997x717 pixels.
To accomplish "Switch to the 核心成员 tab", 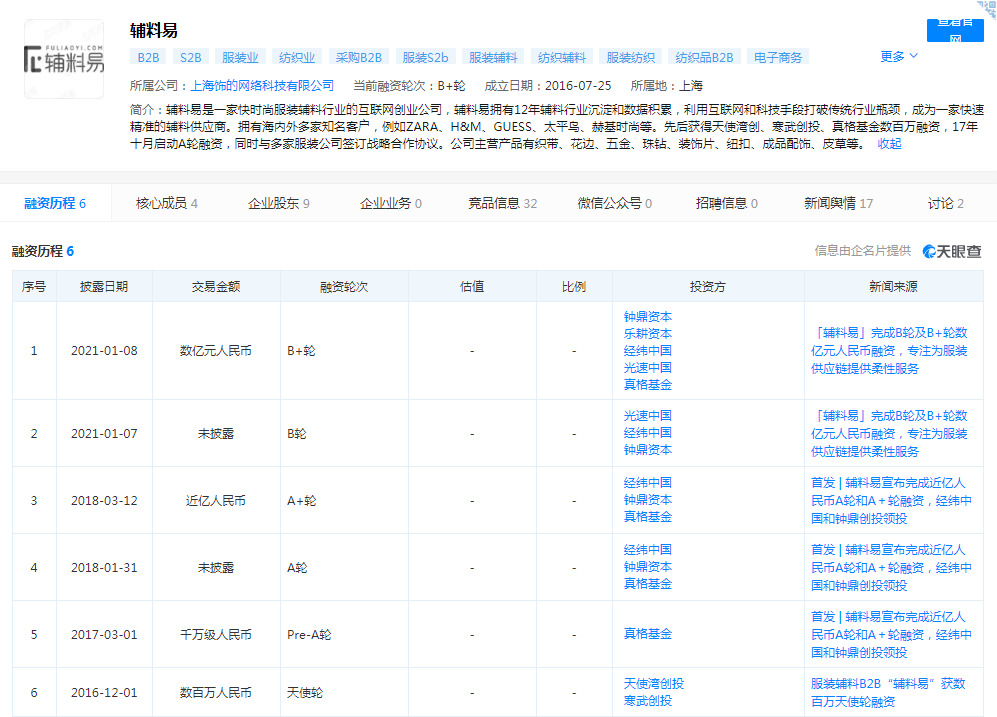I will (167, 203).
